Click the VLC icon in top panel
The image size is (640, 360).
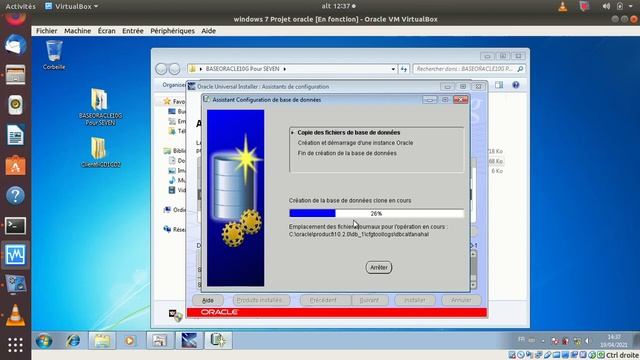click(x=563, y=6)
